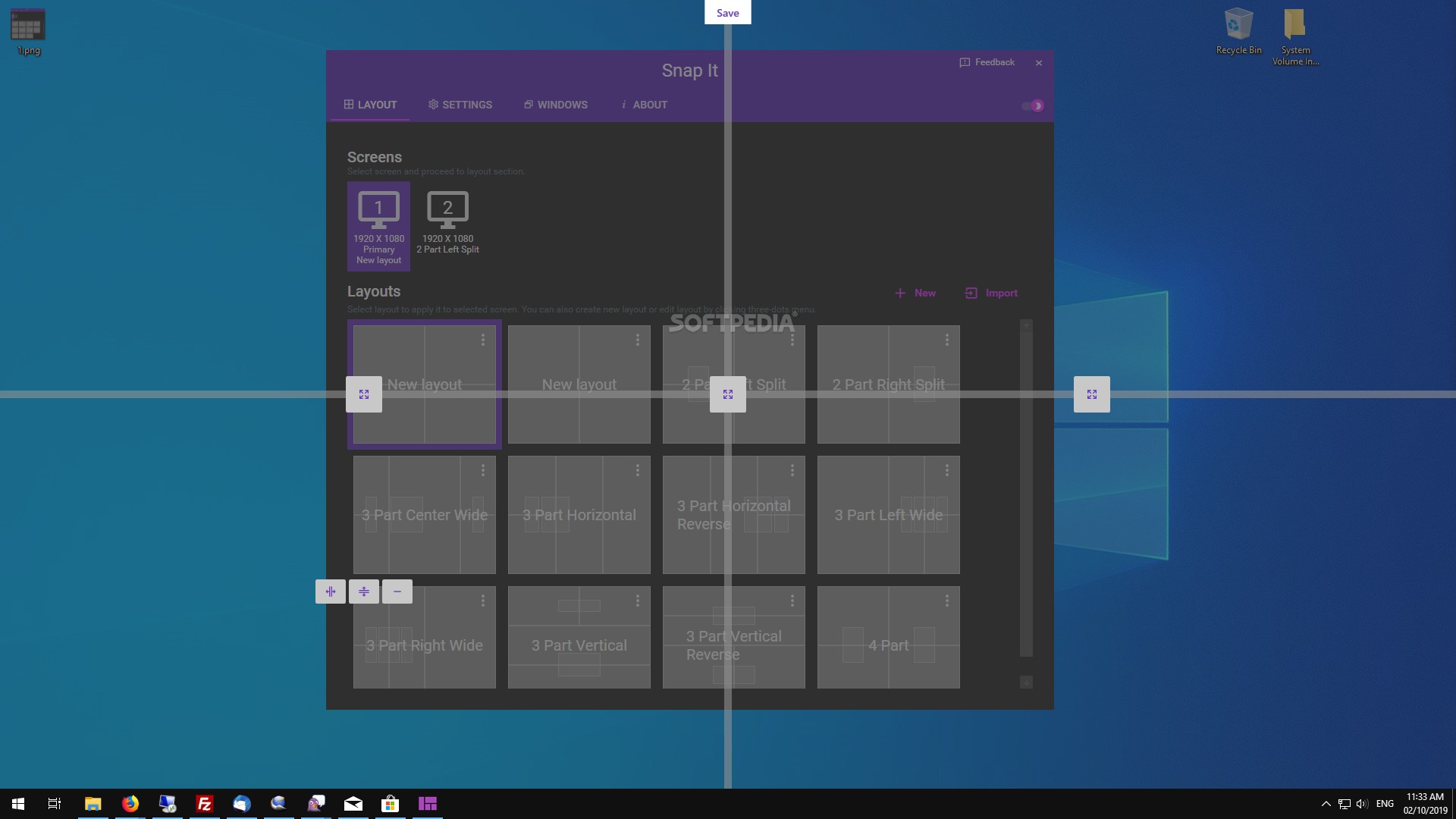Click the split horizontally icon in the overlay toolbar

[364, 591]
